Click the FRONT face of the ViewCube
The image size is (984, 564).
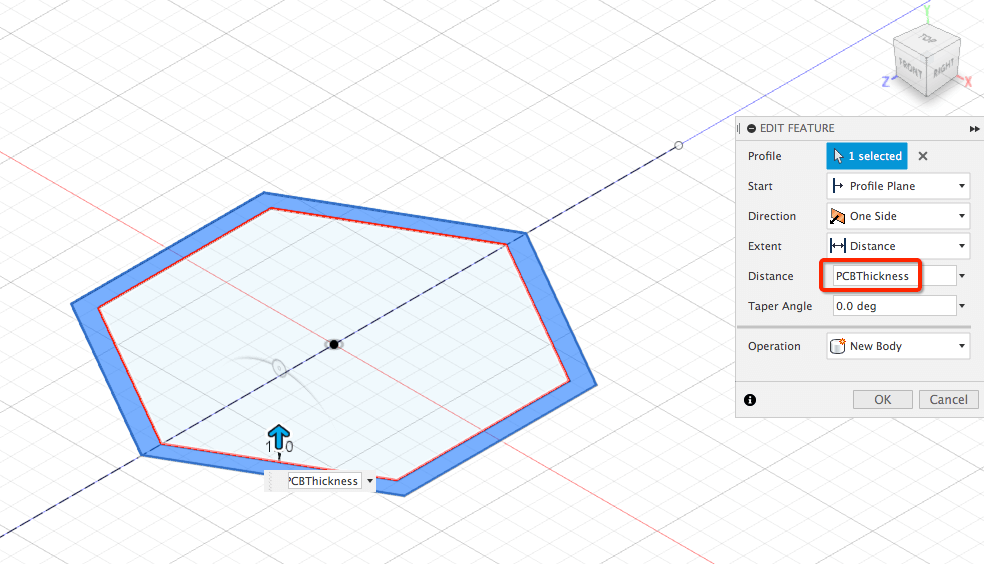(911, 72)
